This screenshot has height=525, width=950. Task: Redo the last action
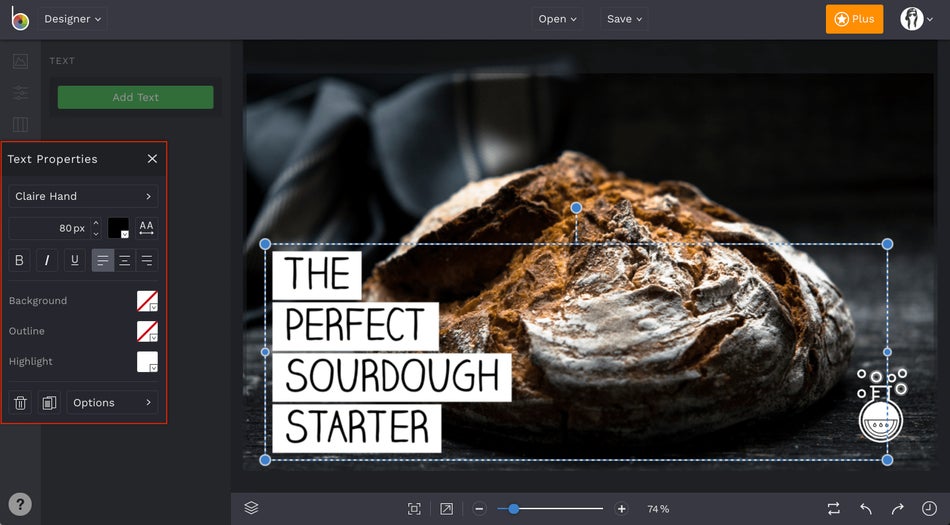897,509
